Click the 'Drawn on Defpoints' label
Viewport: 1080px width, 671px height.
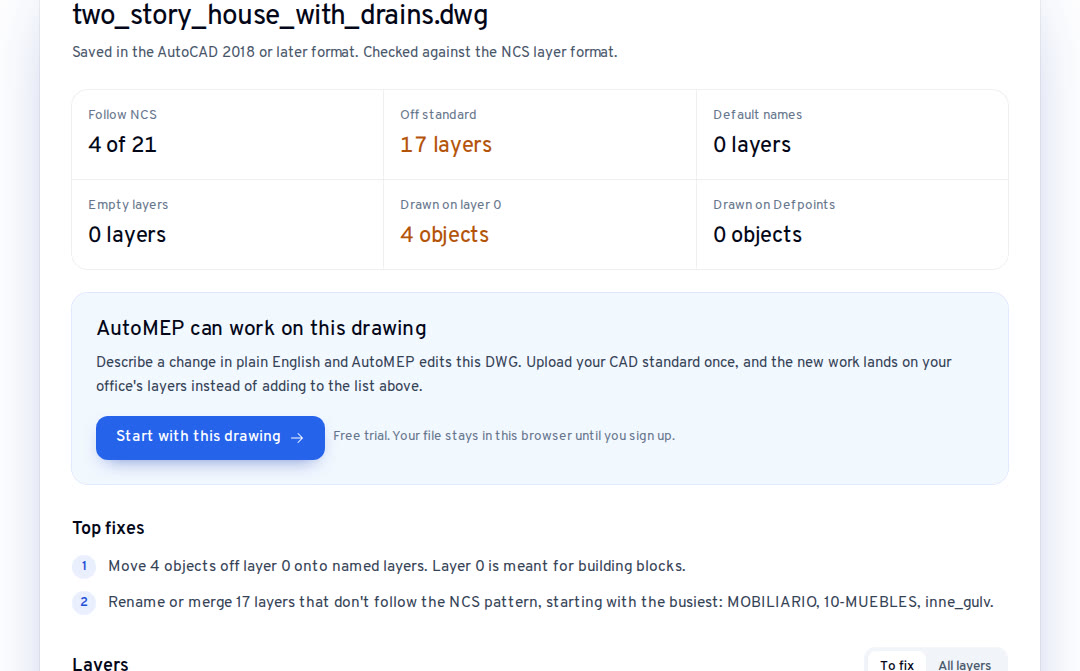pyautogui.click(x=774, y=205)
